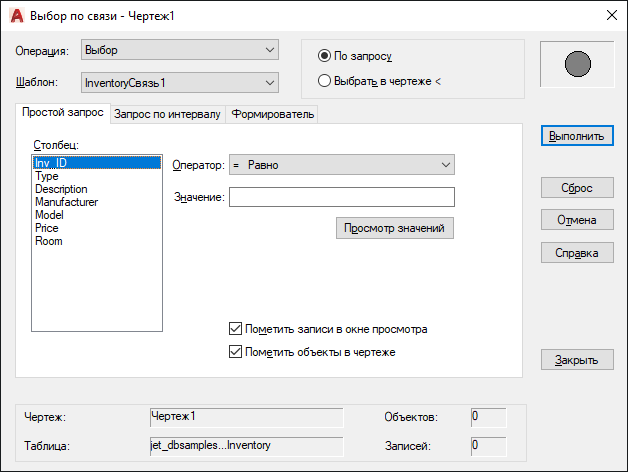The image size is (628, 472).
Task: Click the AutoCAD logo icon in title bar
Action: (16, 15)
